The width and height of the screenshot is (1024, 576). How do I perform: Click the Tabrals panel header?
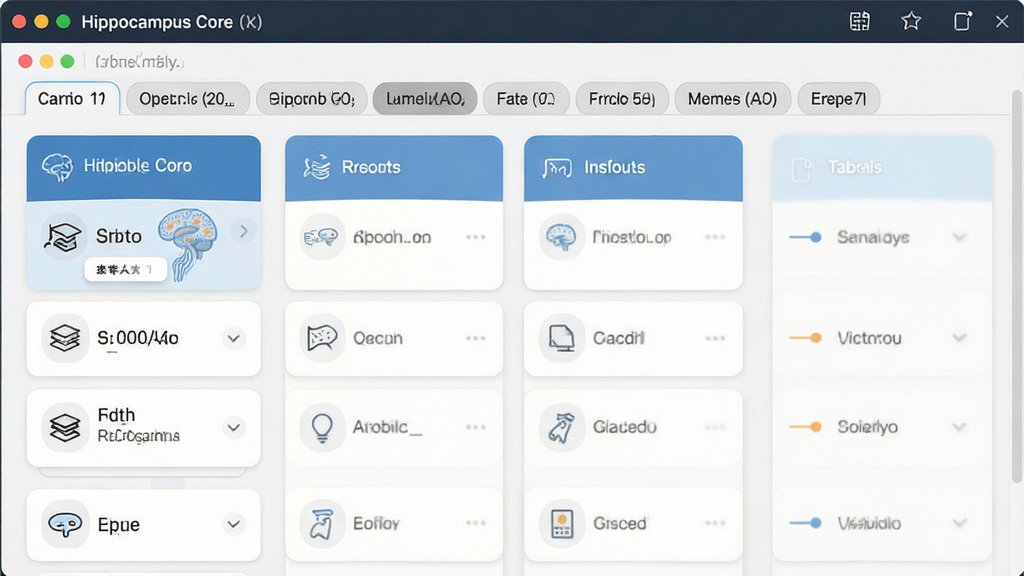(882, 168)
